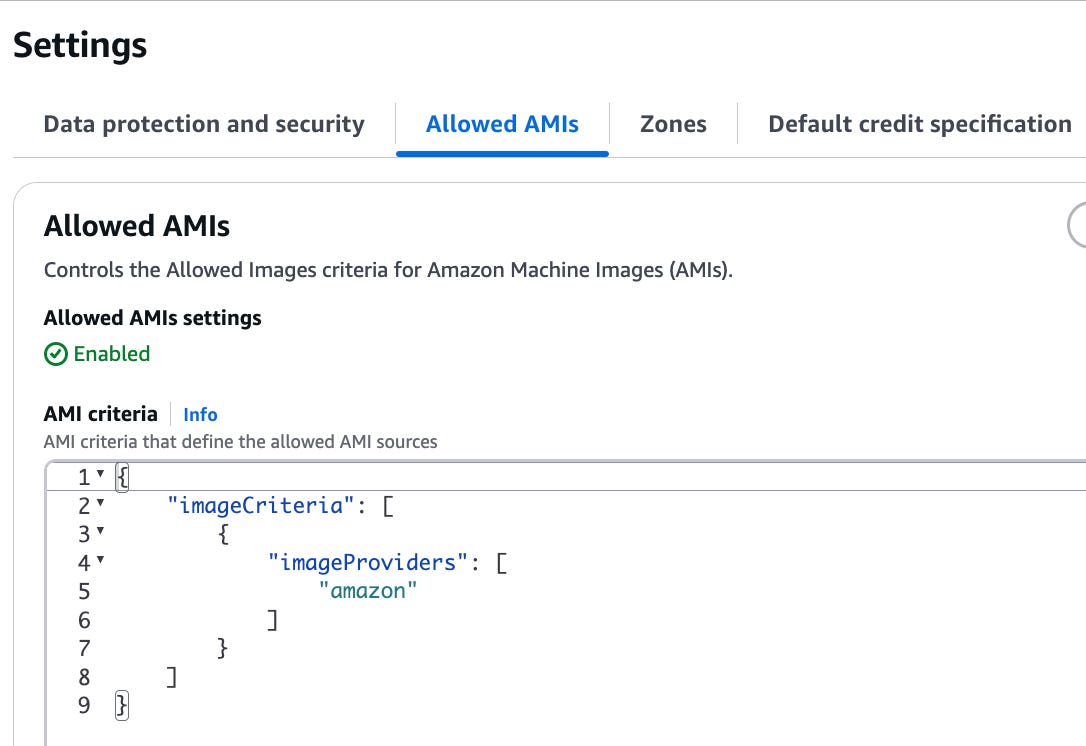The height and width of the screenshot is (746, 1086).
Task: Click the "imageProviders" key in the editor
Action: coord(368,562)
